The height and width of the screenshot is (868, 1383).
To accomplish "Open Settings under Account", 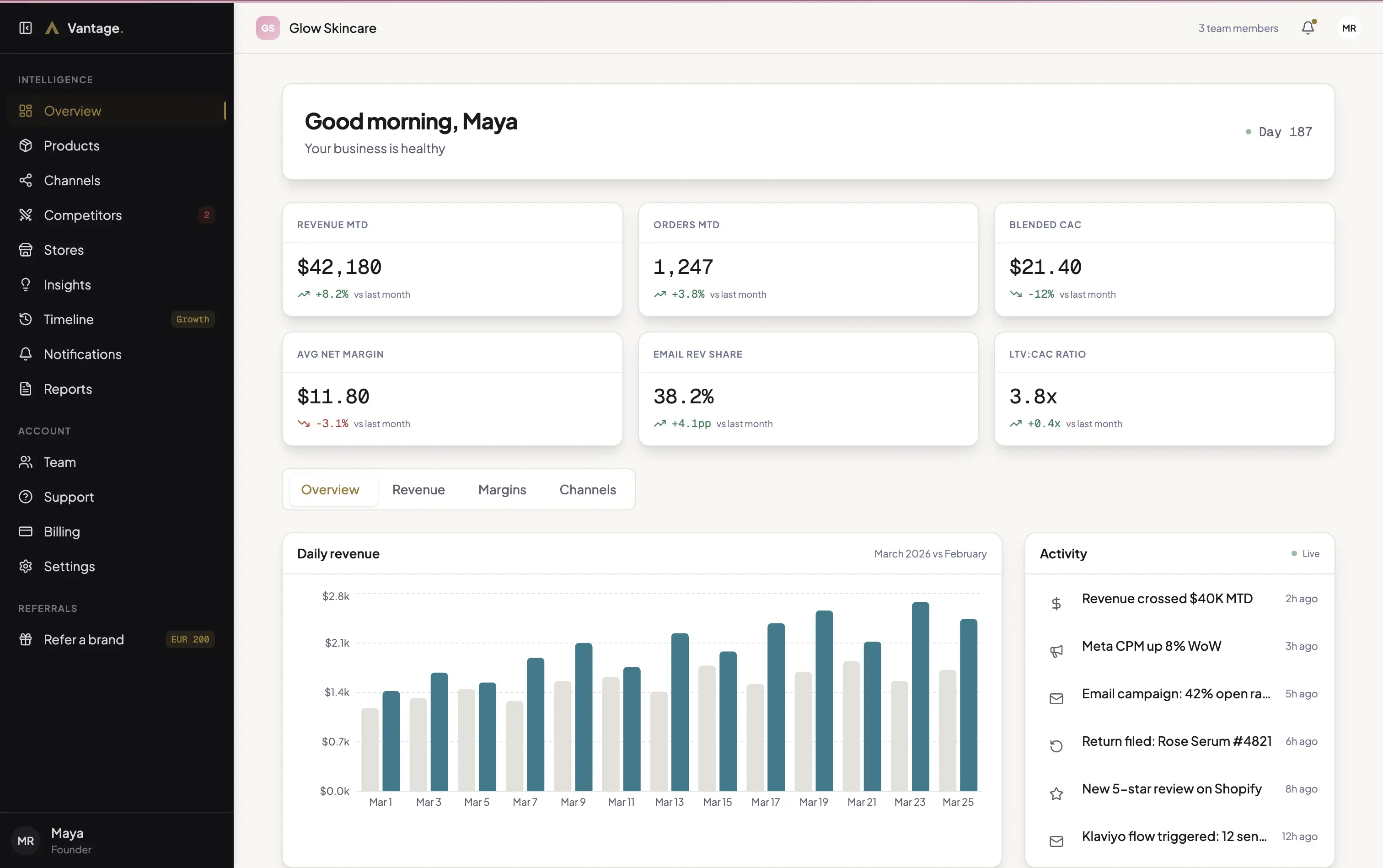I will pos(69,566).
